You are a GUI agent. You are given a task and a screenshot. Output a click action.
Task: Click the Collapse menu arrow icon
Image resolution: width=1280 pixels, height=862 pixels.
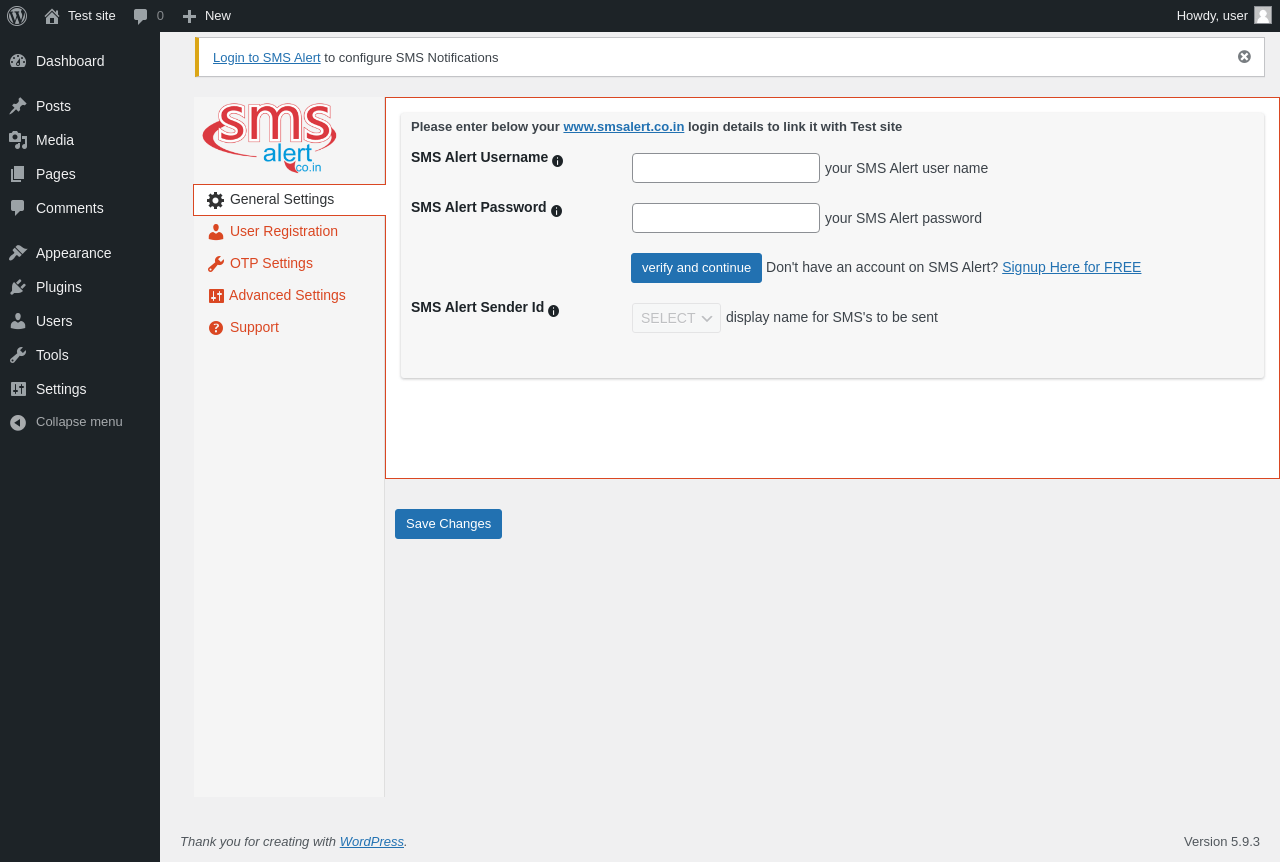coord(18,422)
